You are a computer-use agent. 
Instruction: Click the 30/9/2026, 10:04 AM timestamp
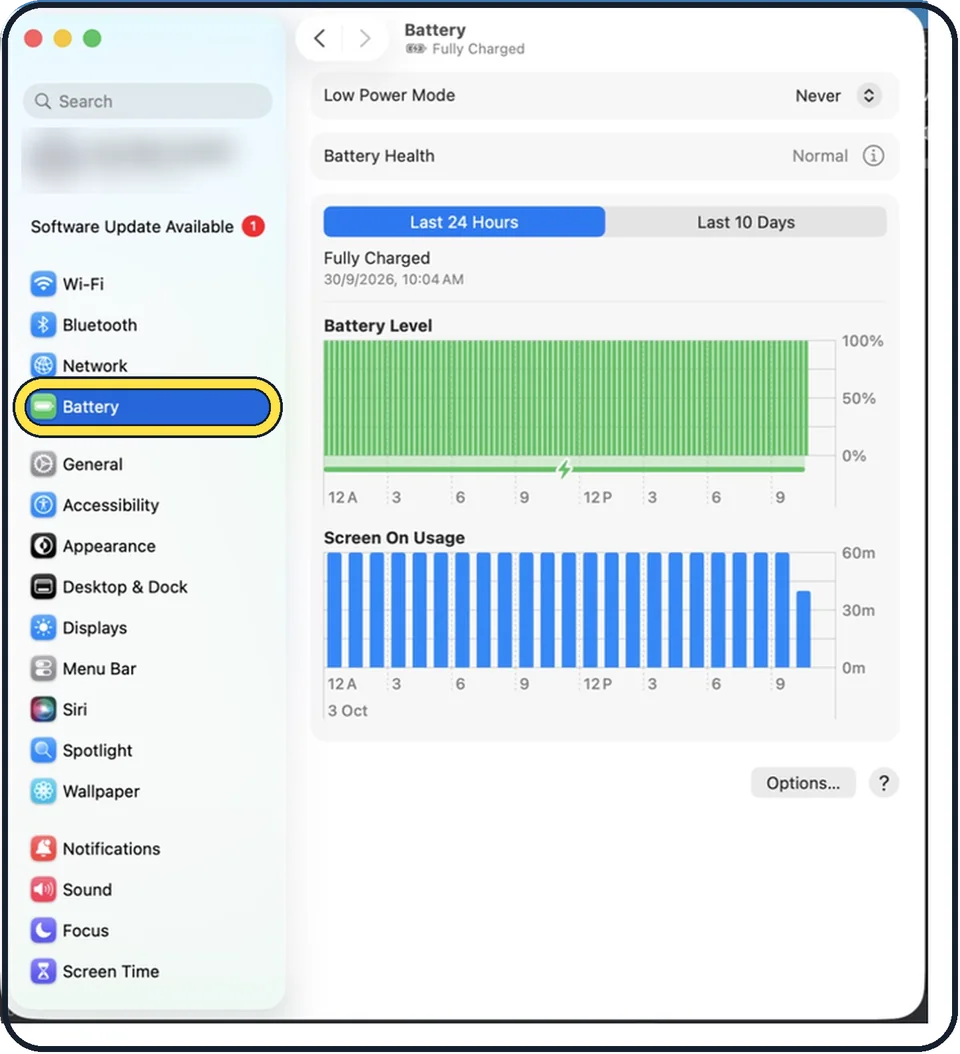click(394, 280)
